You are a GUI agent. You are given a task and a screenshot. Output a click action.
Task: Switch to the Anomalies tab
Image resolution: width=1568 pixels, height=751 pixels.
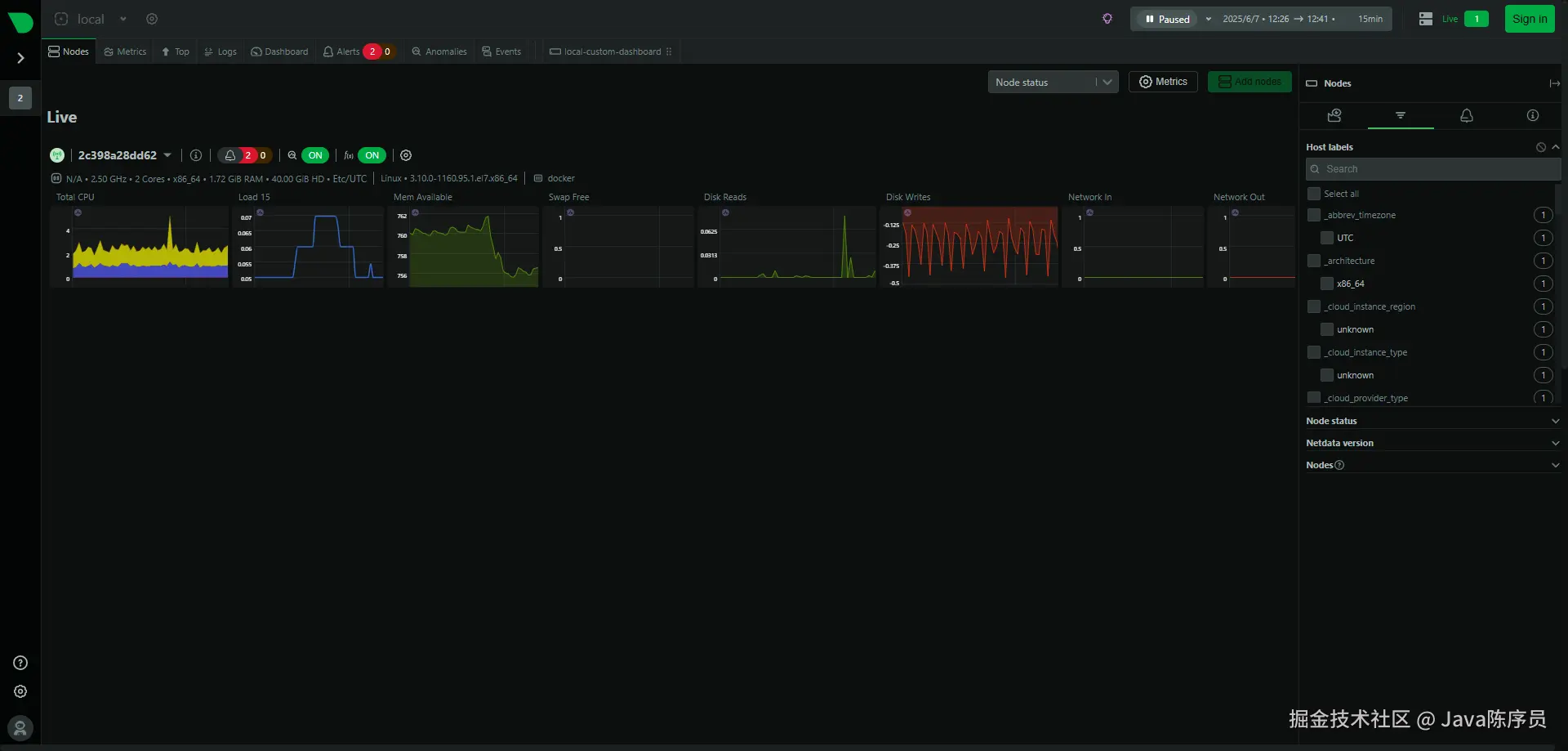tap(439, 51)
